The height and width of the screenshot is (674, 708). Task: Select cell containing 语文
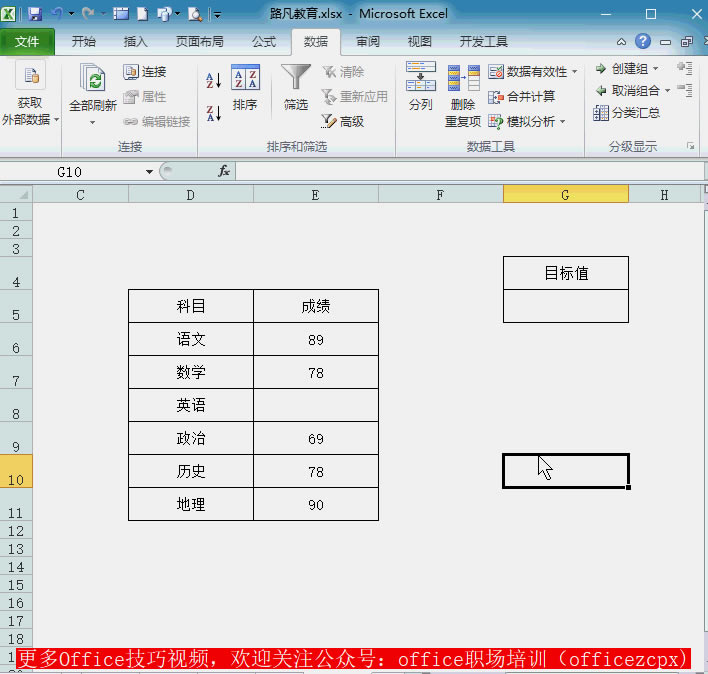[190, 339]
